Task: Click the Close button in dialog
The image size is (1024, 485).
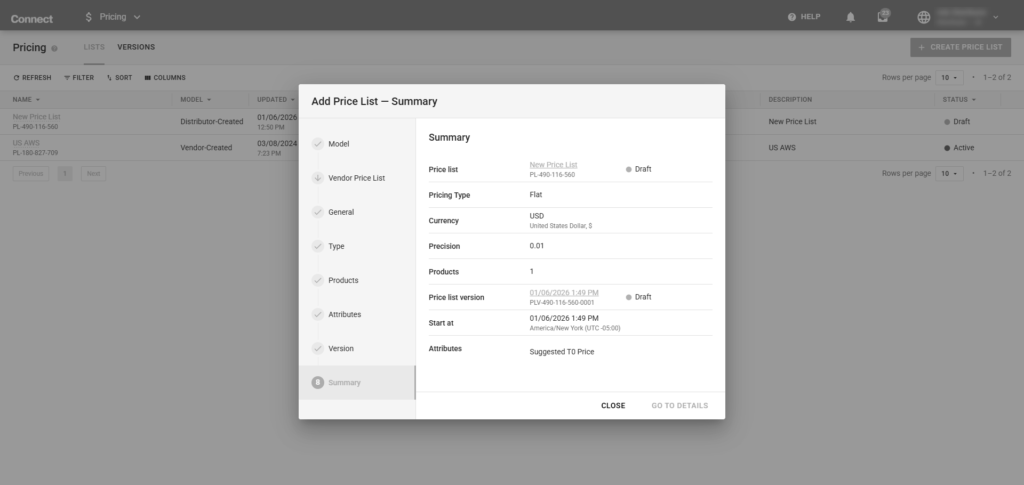Action: tap(613, 405)
